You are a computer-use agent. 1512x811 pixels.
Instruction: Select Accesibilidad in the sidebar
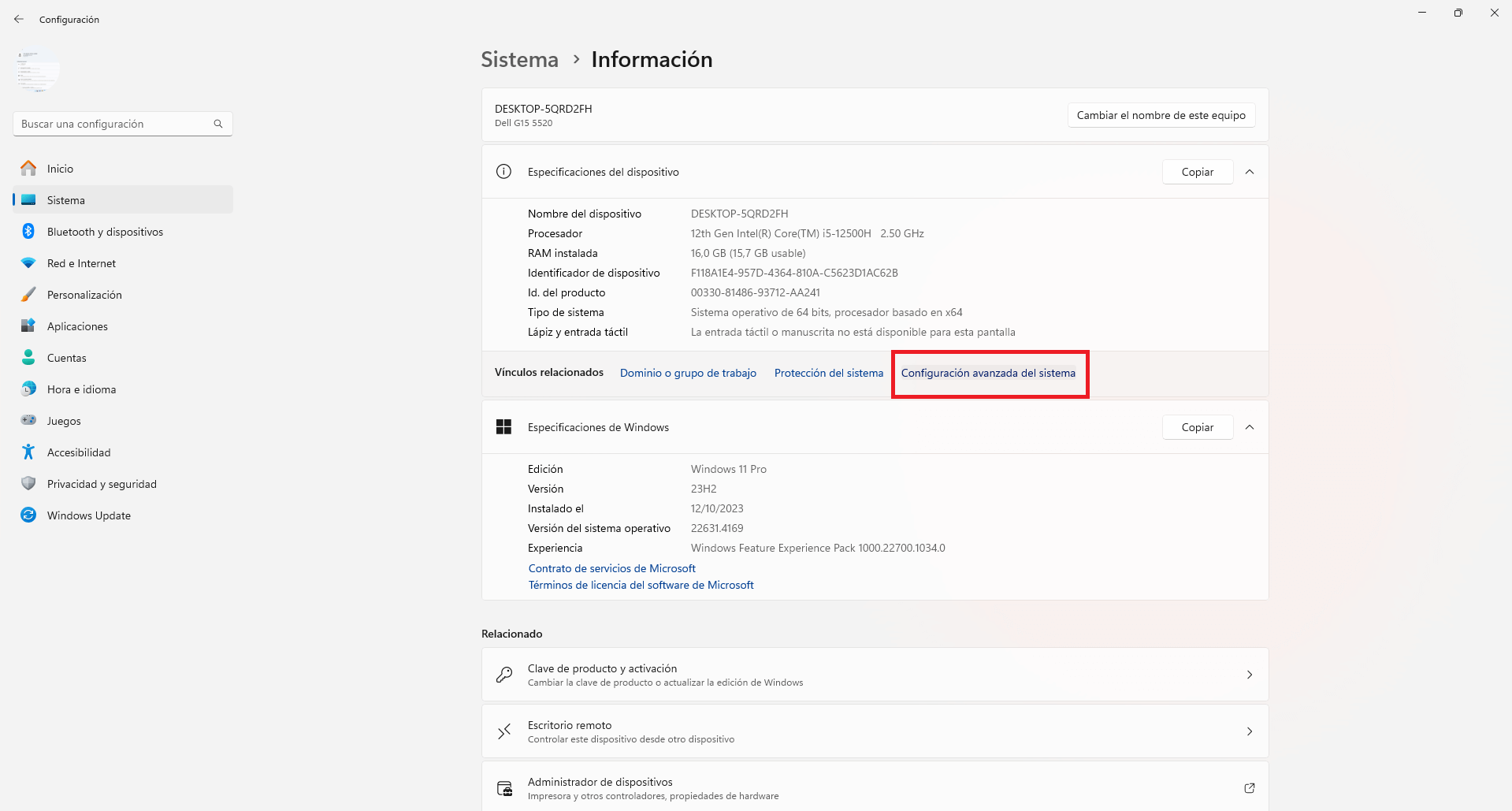click(123, 452)
